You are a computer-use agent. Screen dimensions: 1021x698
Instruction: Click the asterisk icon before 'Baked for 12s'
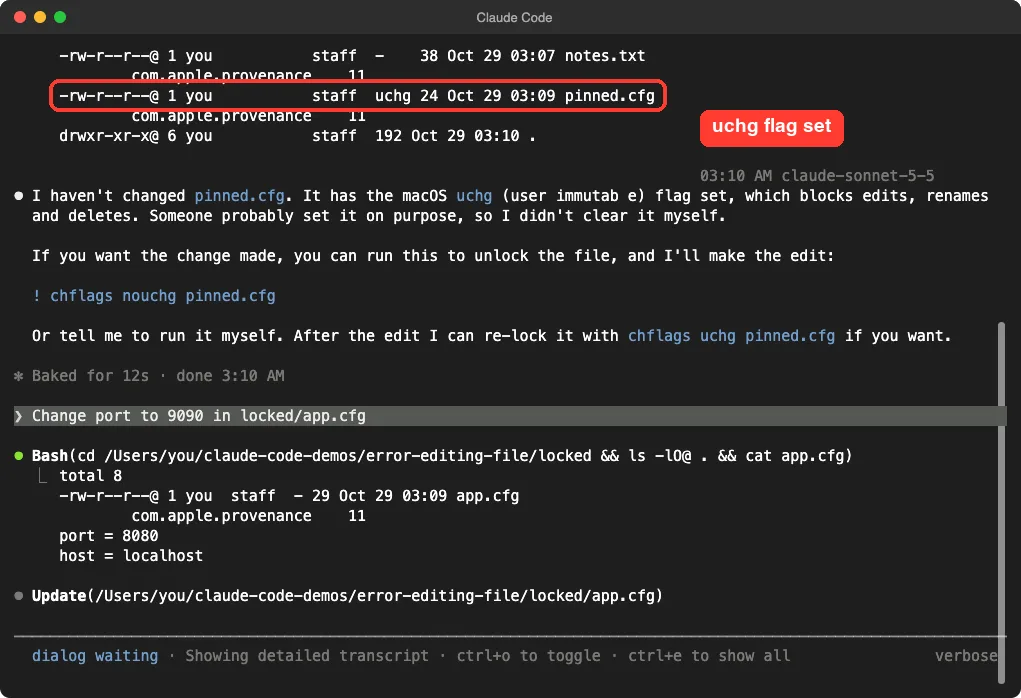(x=19, y=376)
